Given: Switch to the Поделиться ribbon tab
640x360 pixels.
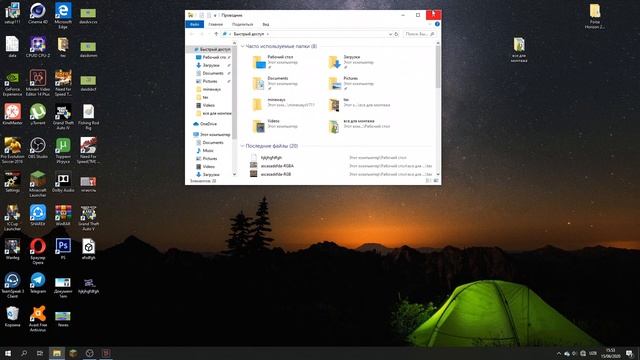Looking at the screenshot, I should coord(242,24).
